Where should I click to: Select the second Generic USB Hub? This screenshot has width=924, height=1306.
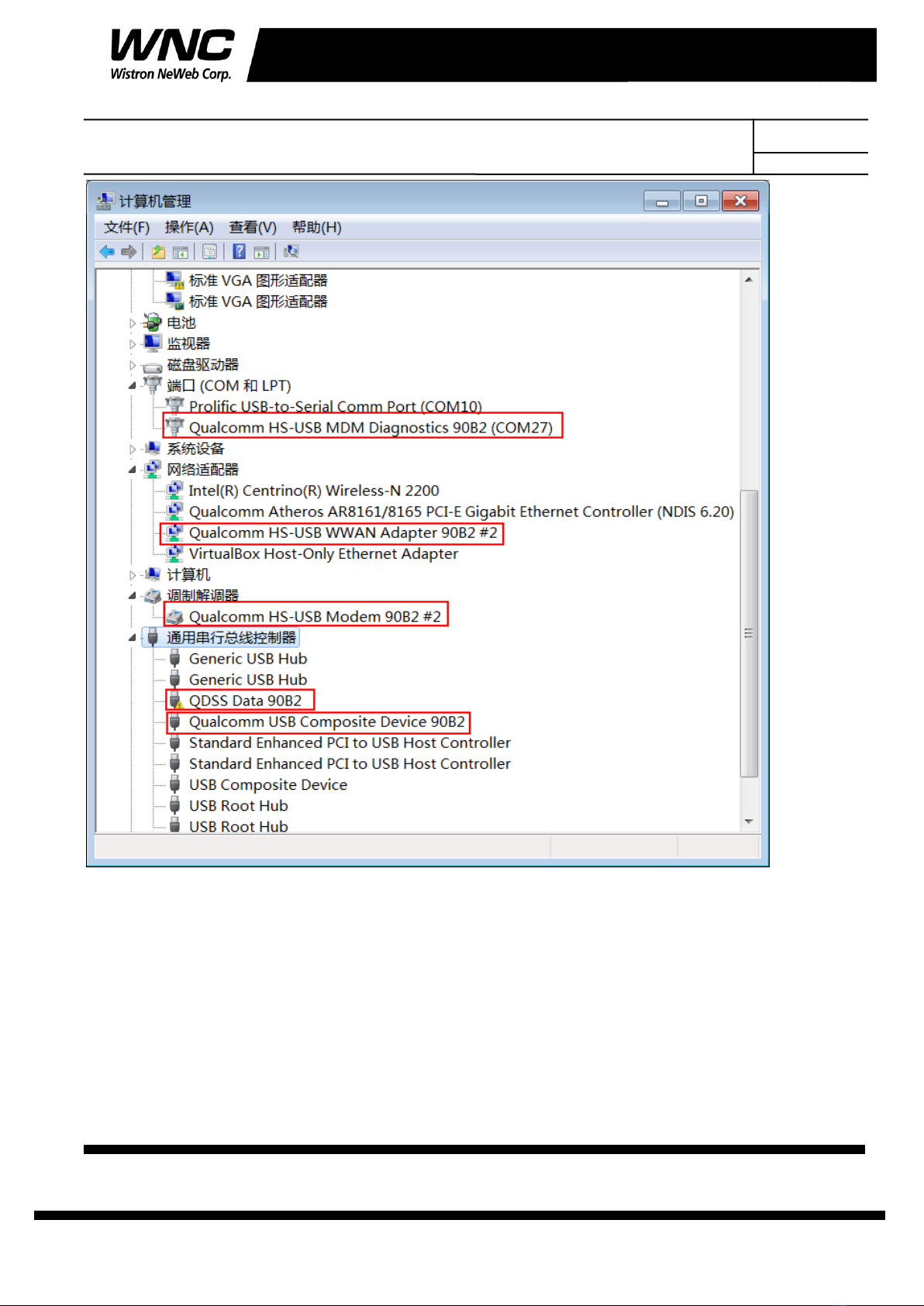pyautogui.click(x=248, y=680)
